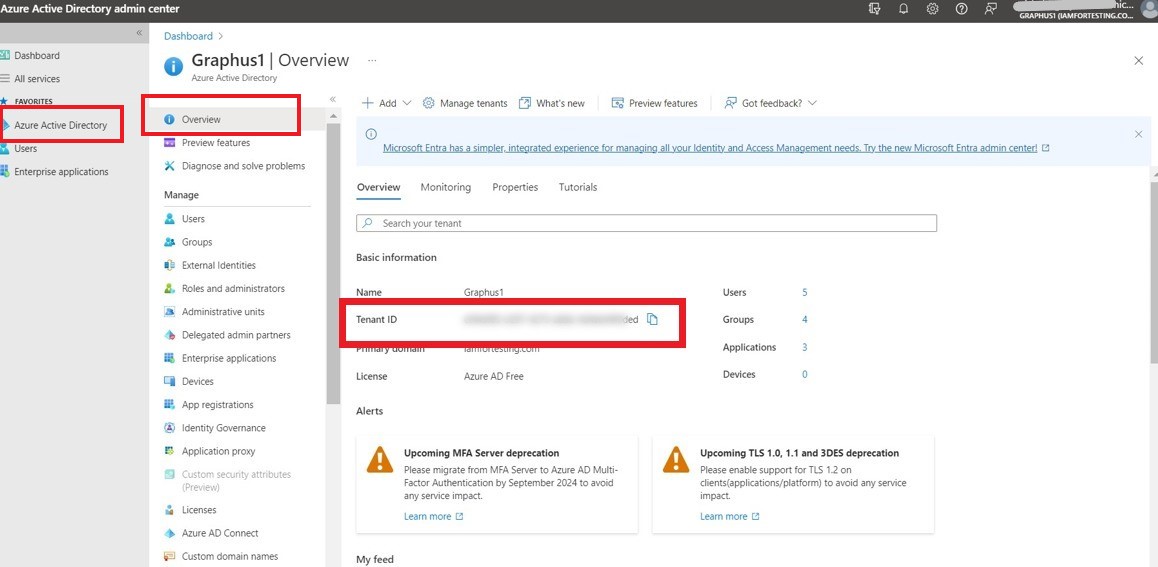
Task: Open the Devices count link 0
Action: point(804,374)
